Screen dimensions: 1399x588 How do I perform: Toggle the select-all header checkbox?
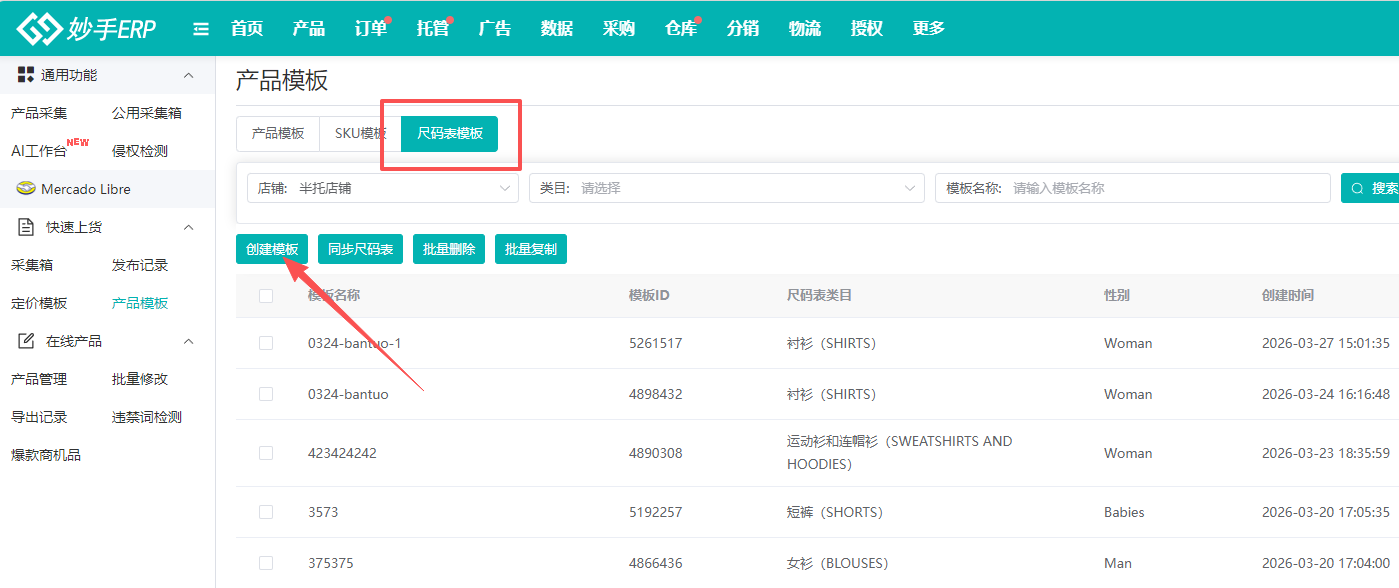click(266, 295)
